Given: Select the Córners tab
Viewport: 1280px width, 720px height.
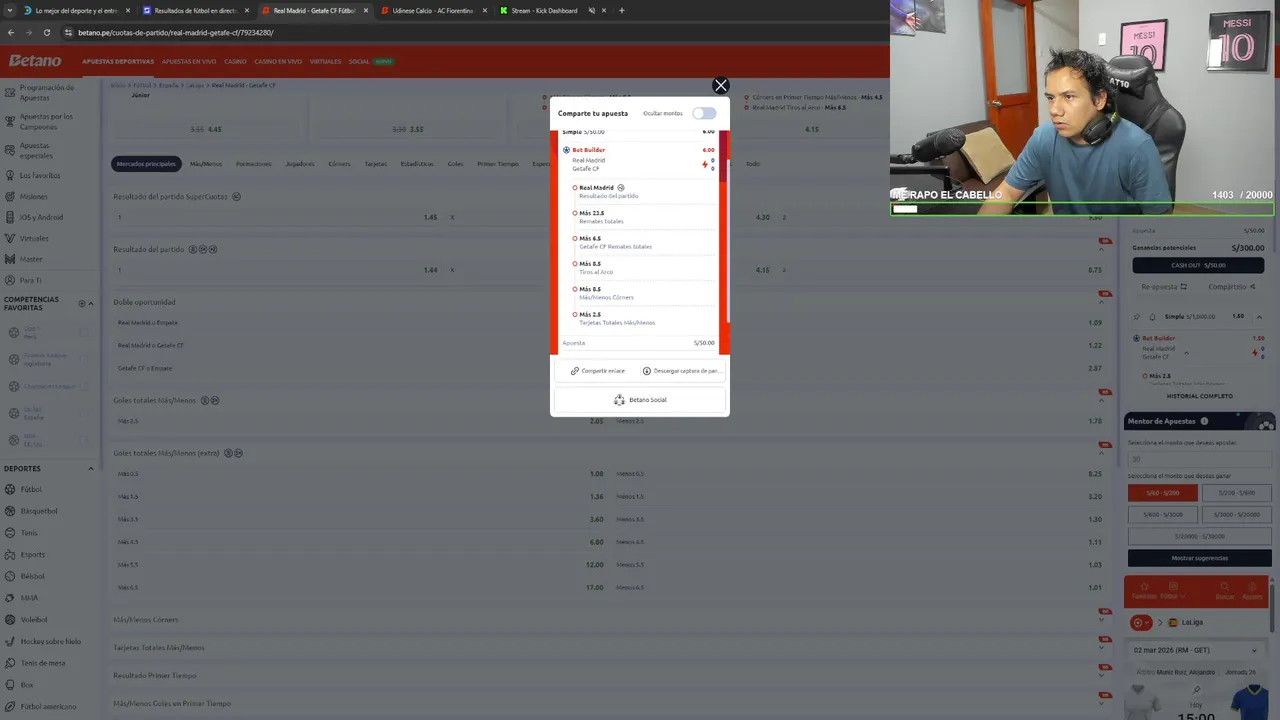Looking at the screenshot, I should coord(340,164).
